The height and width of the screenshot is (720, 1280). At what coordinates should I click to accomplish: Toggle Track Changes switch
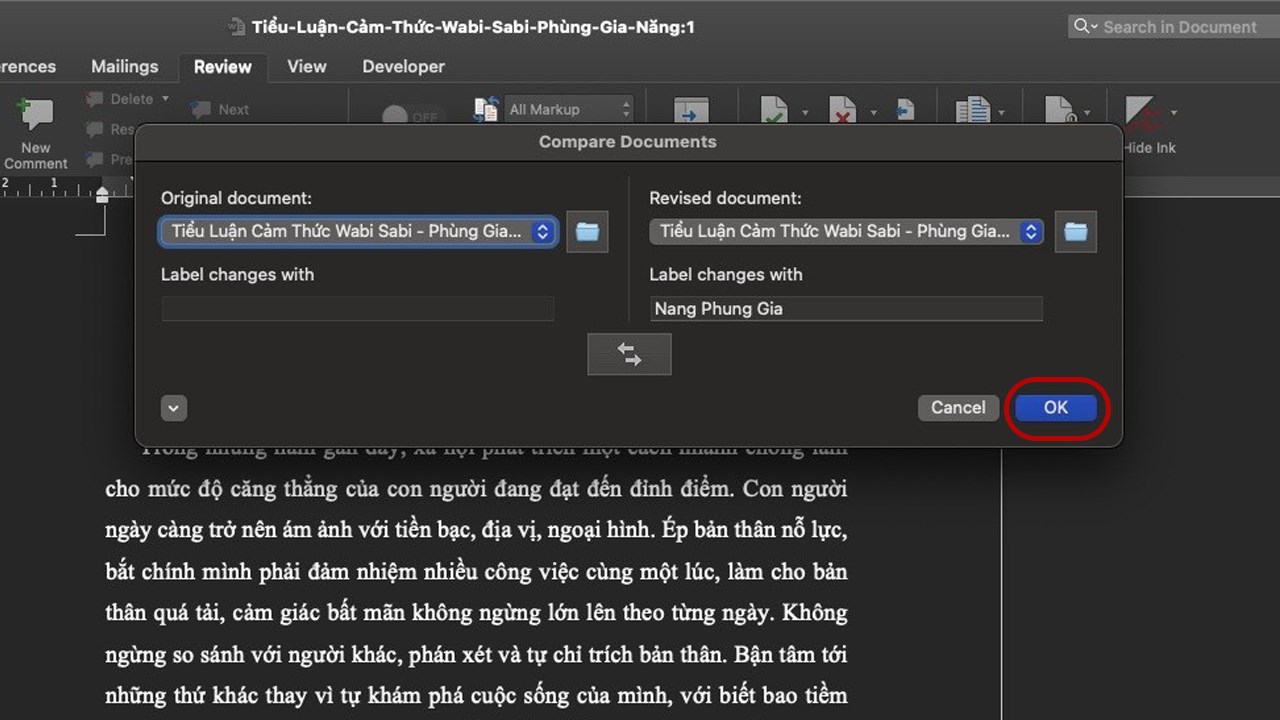pyautogui.click(x=411, y=116)
